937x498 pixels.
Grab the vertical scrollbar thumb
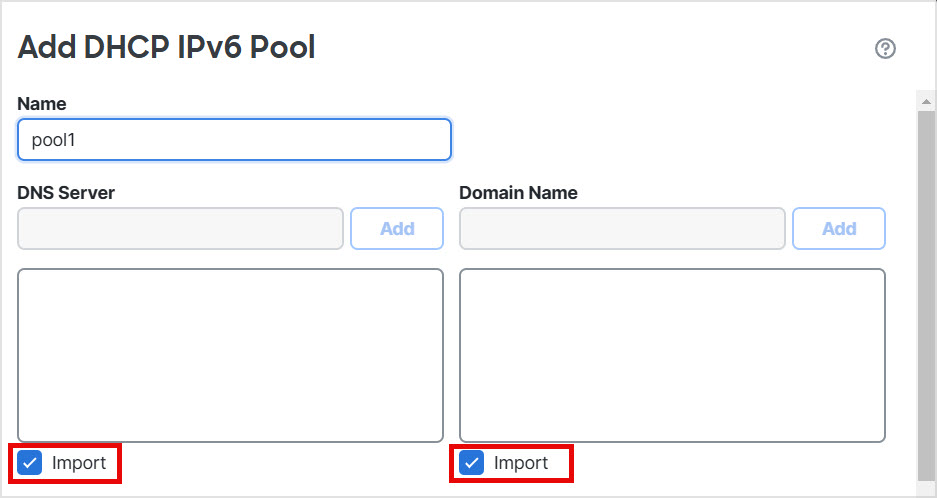926,300
